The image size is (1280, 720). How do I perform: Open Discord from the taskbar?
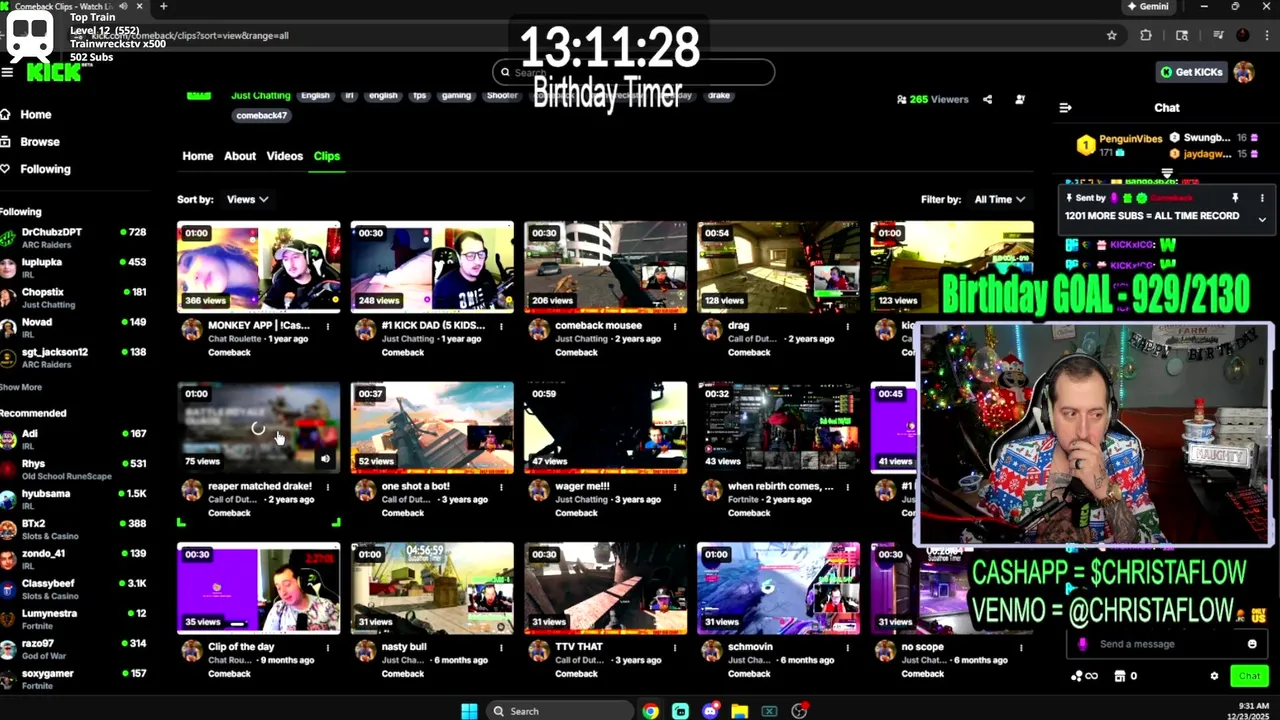click(710, 711)
